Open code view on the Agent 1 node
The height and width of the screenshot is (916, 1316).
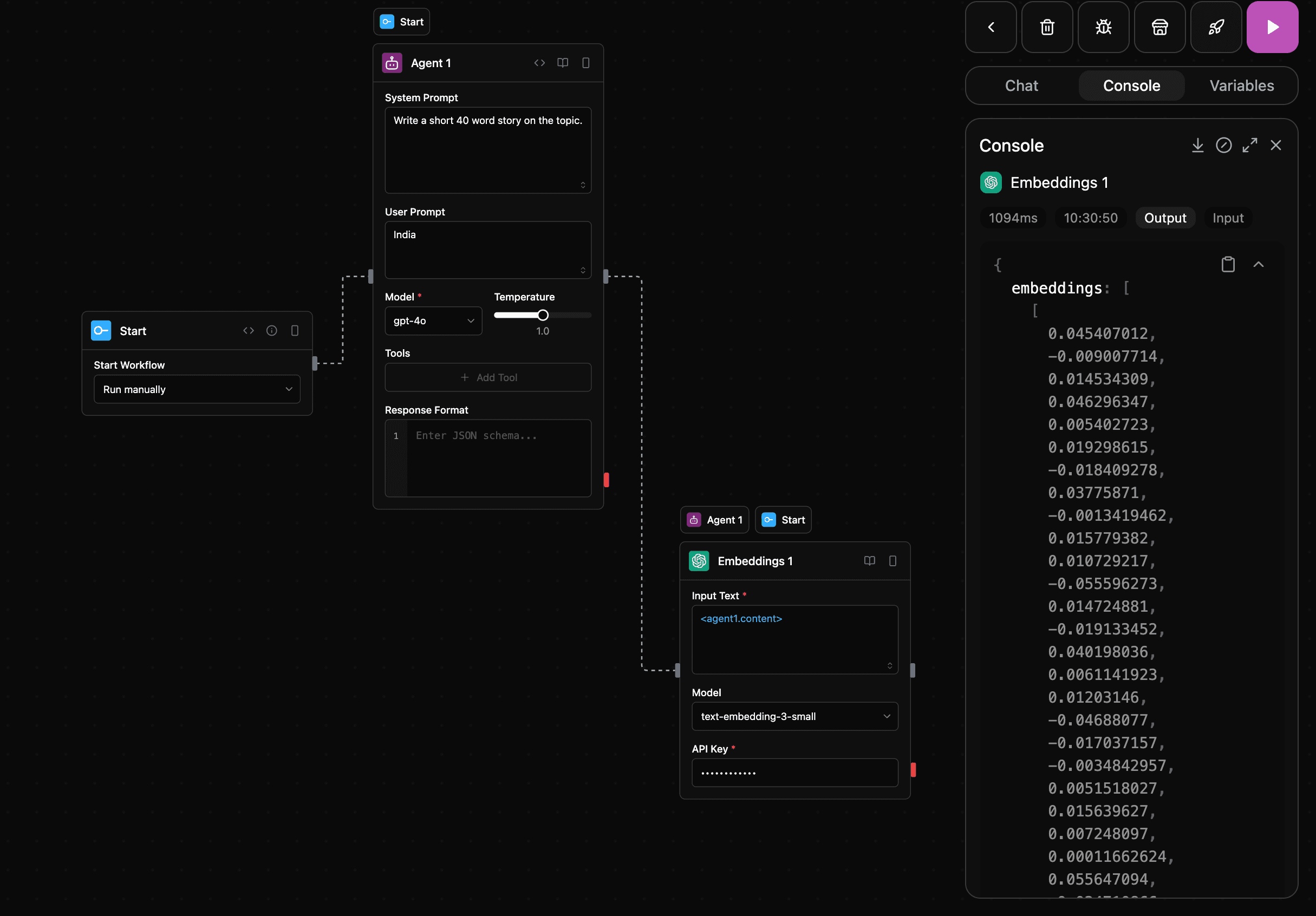539,62
